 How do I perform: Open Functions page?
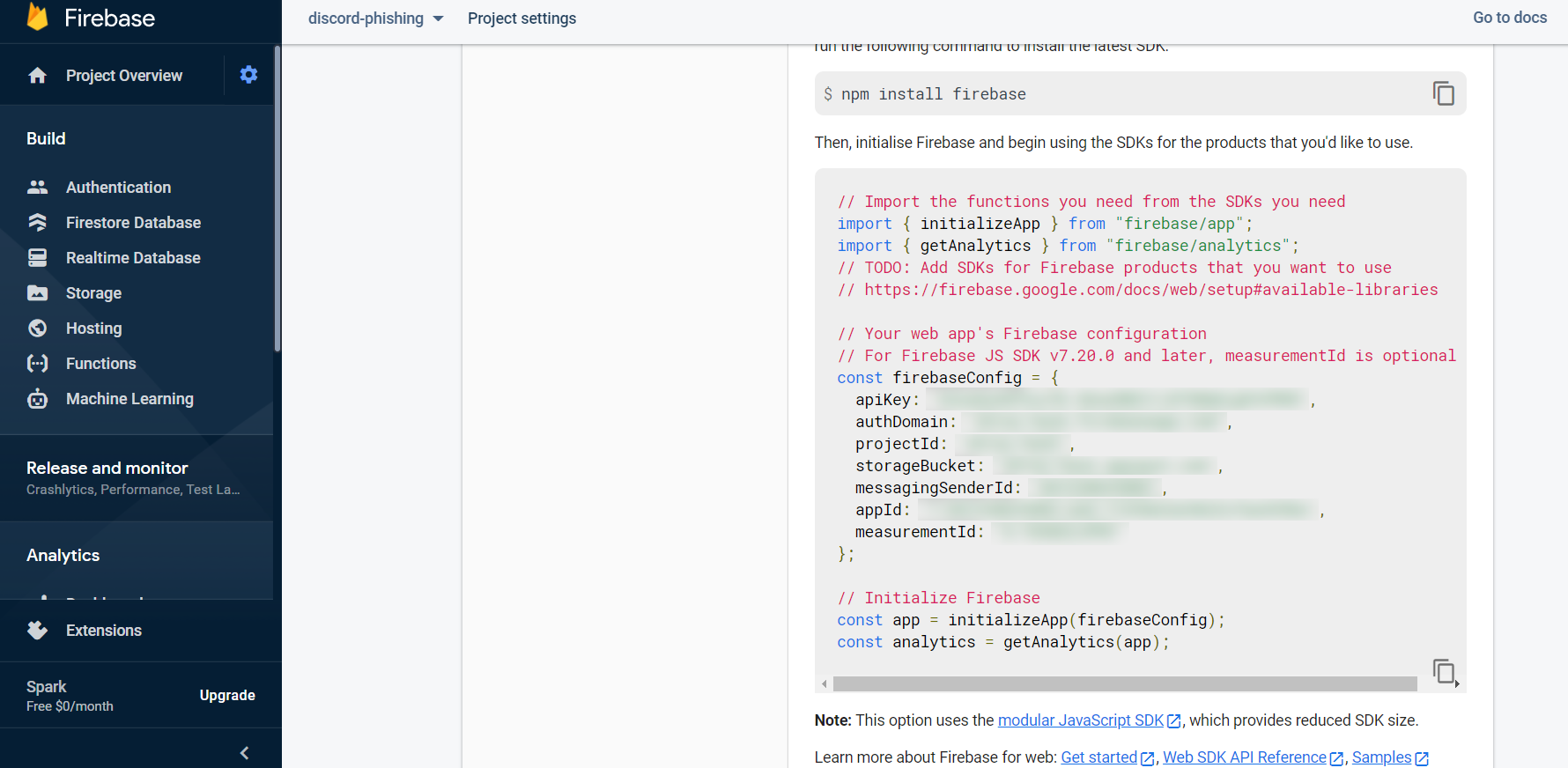click(x=100, y=363)
